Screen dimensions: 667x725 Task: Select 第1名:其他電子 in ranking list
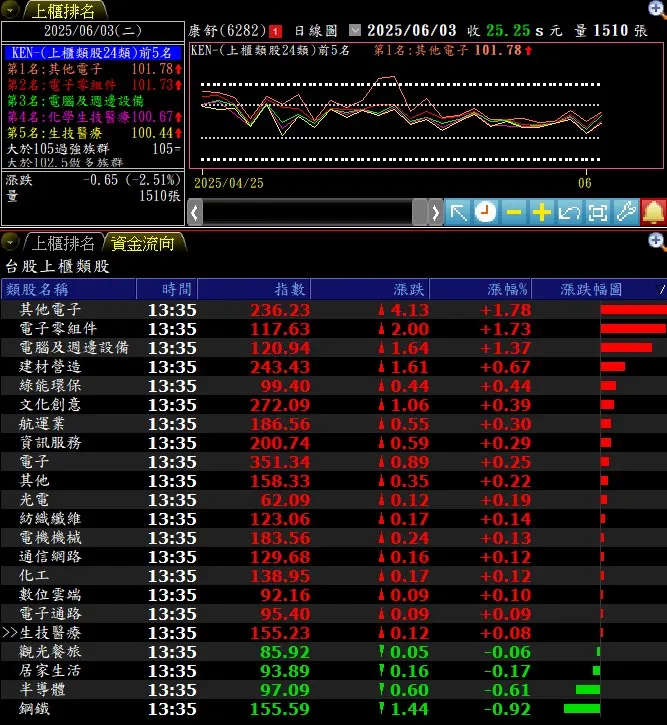coord(94,69)
